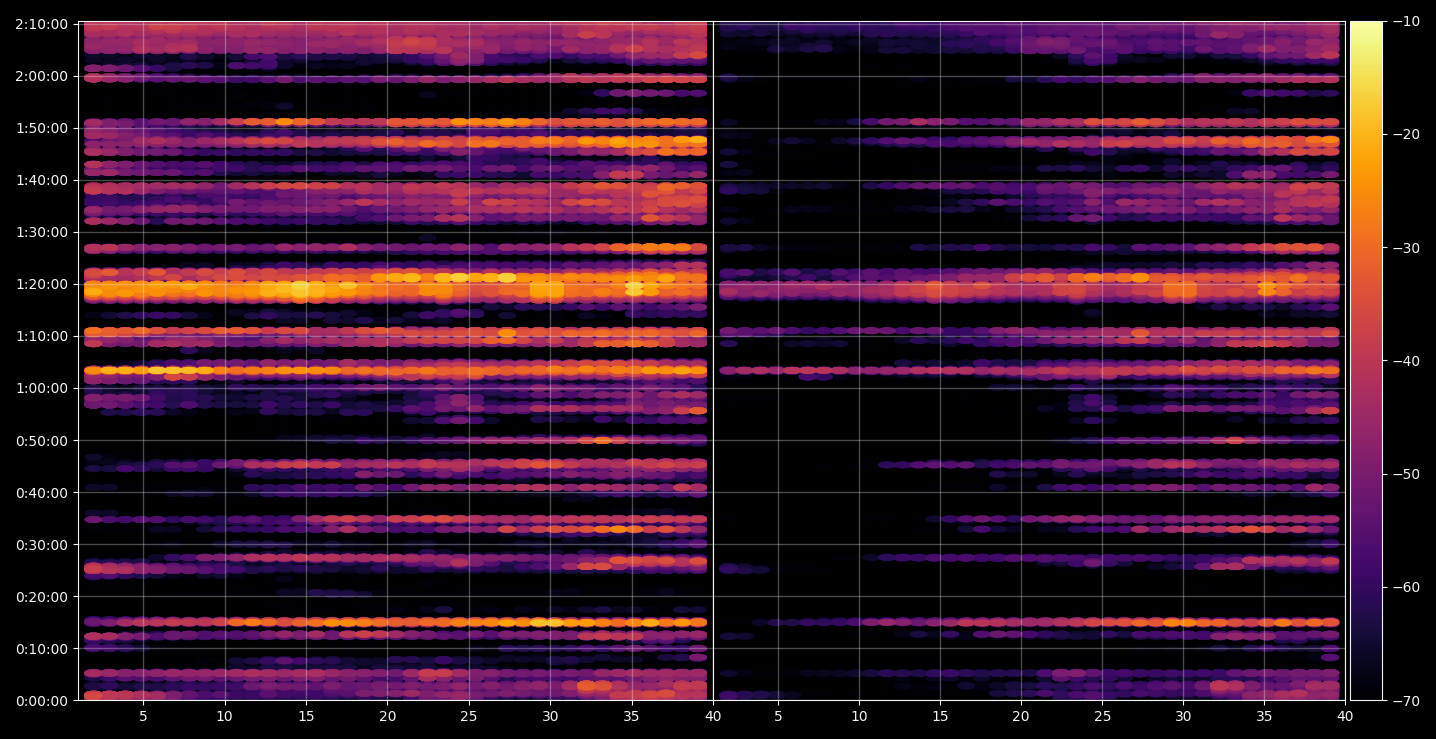Click the −50 colorbar tick label
This screenshot has width=1436, height=739.
(1406, 474)
